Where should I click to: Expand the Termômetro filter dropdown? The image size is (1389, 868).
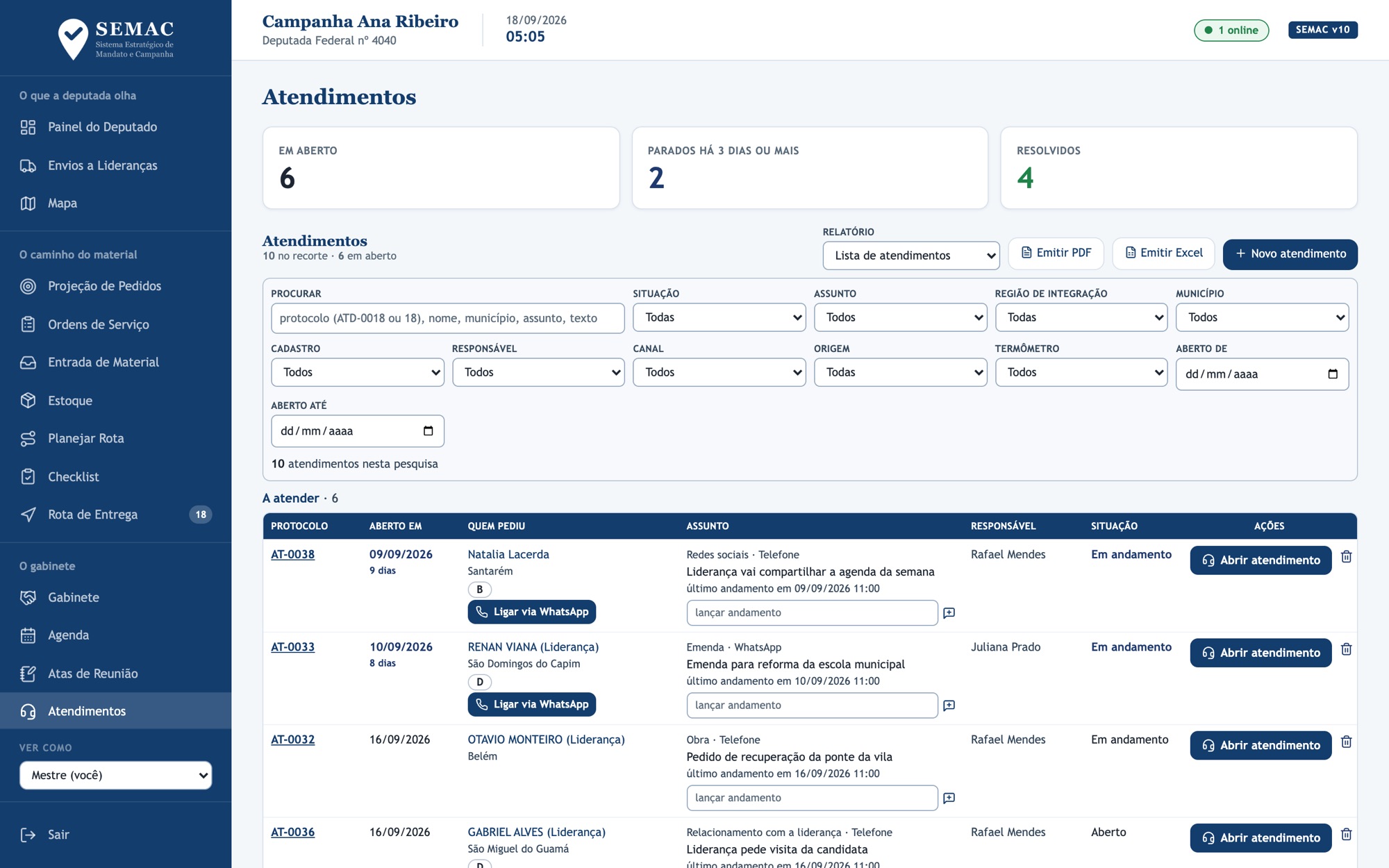tap(1081, 372)
